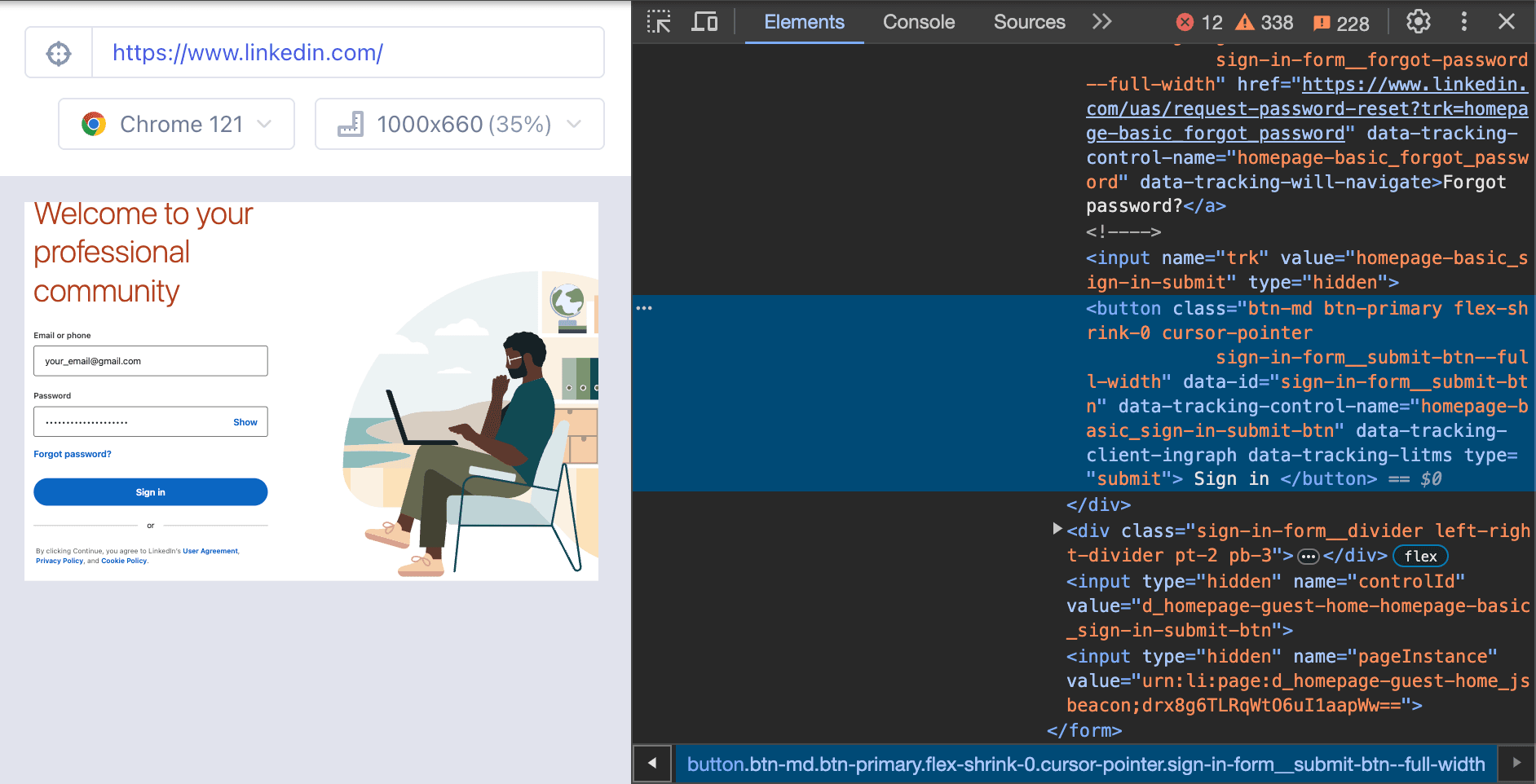Open the 1000x660 resolution dropdown

(x=460, y=124)
